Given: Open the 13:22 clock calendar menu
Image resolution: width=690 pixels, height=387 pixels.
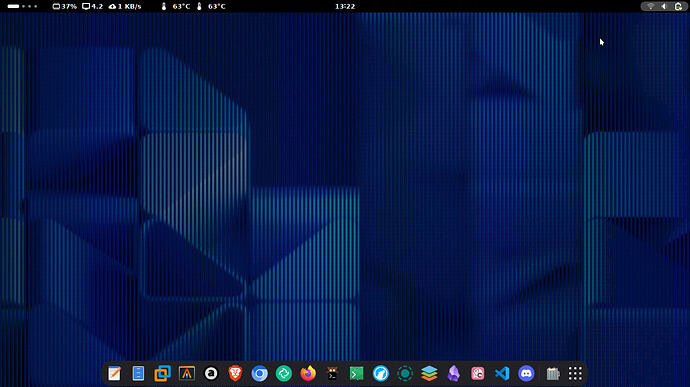Looking at the screenshot, I should [345, 6].
